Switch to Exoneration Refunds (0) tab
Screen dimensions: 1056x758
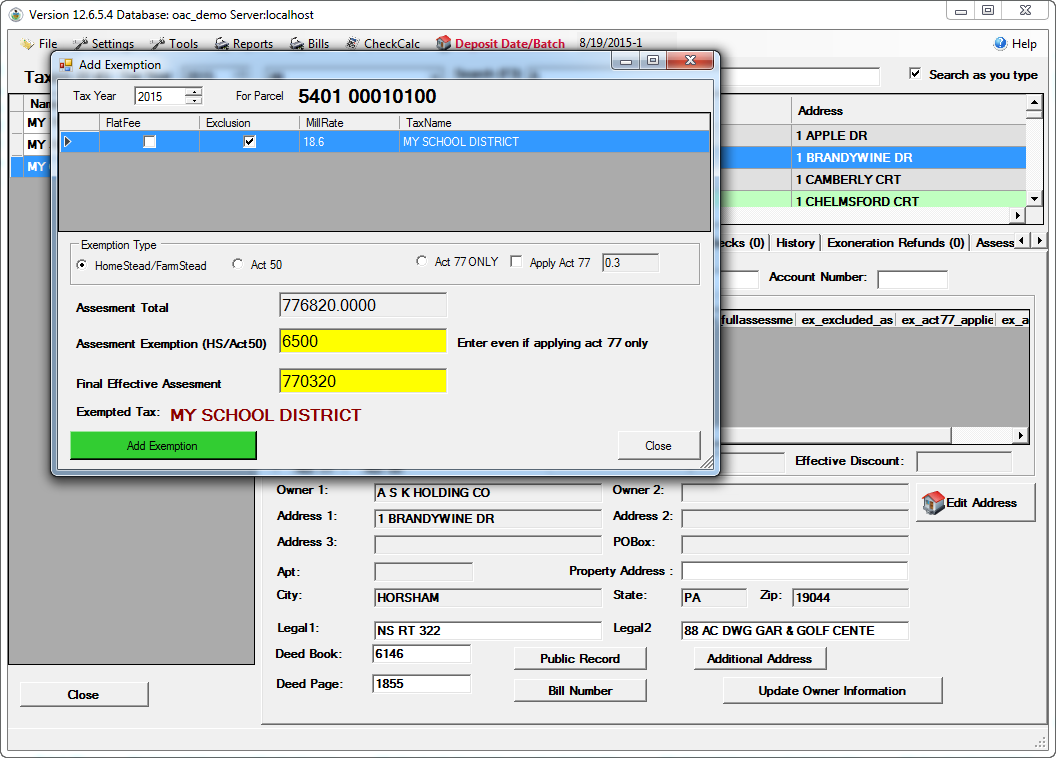[895, 243]
